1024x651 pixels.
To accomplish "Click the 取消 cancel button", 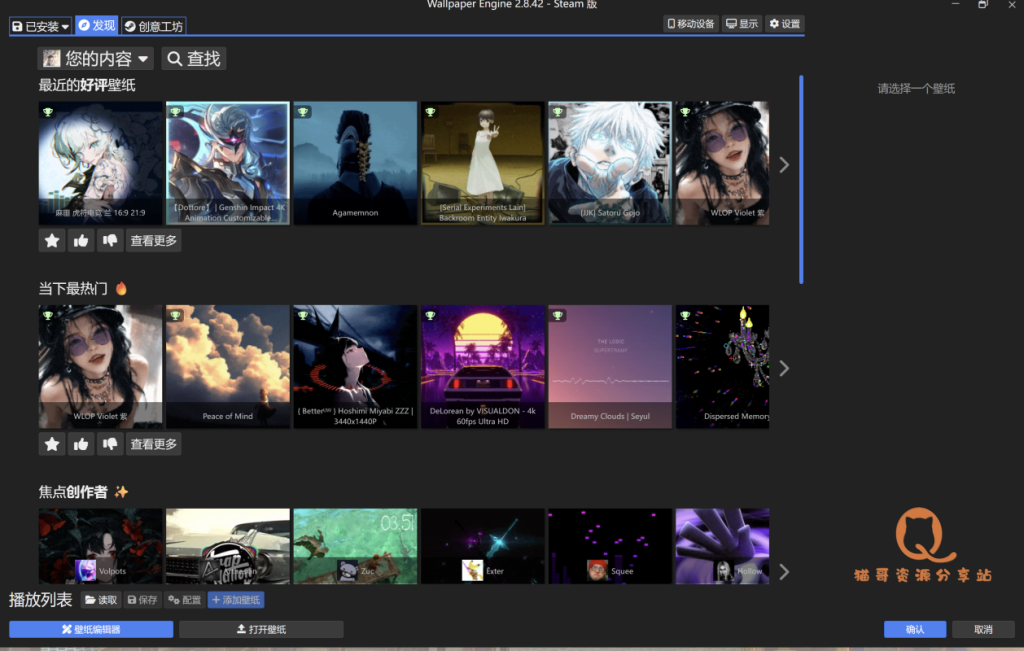I will (x=984, y=629).
